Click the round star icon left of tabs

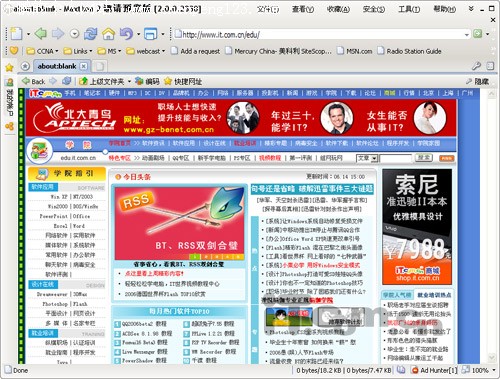point(25,66)
